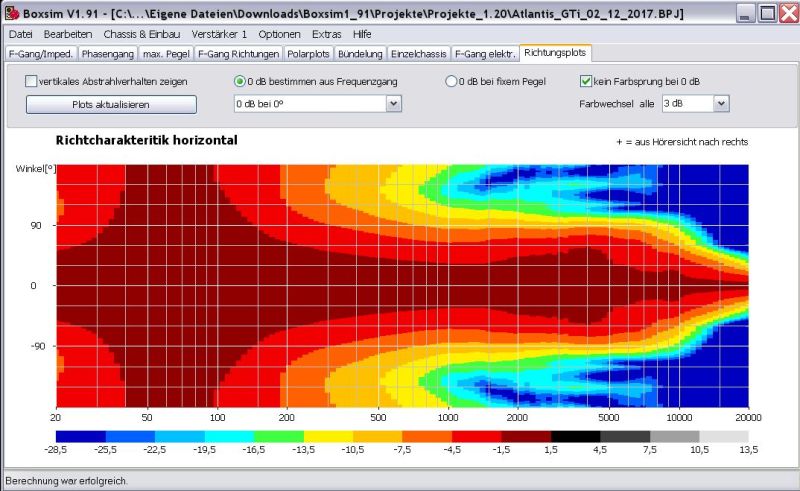Switch to the 'F-Gang/Imped.' tab
Viewport: 800px width, 491px height.
(x=40, y=53)
